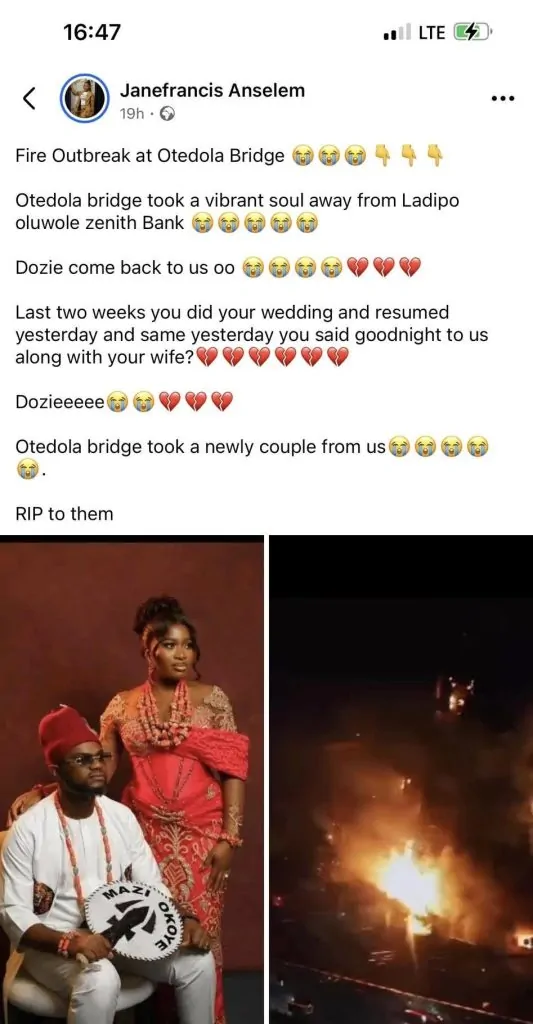Open the night fire outbreak photo
The width and height of the screenshot is (533, 1024).
point(402,779)
